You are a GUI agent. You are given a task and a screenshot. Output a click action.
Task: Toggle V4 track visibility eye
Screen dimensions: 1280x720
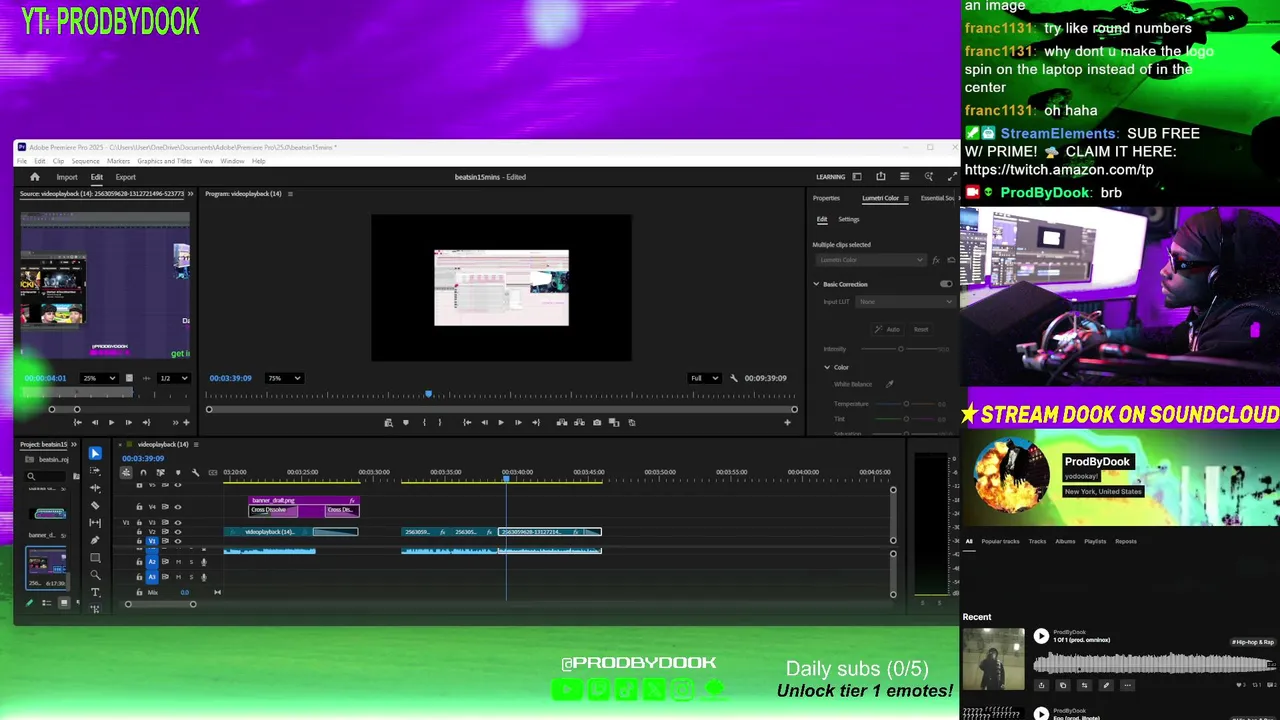tap(178, 507)
